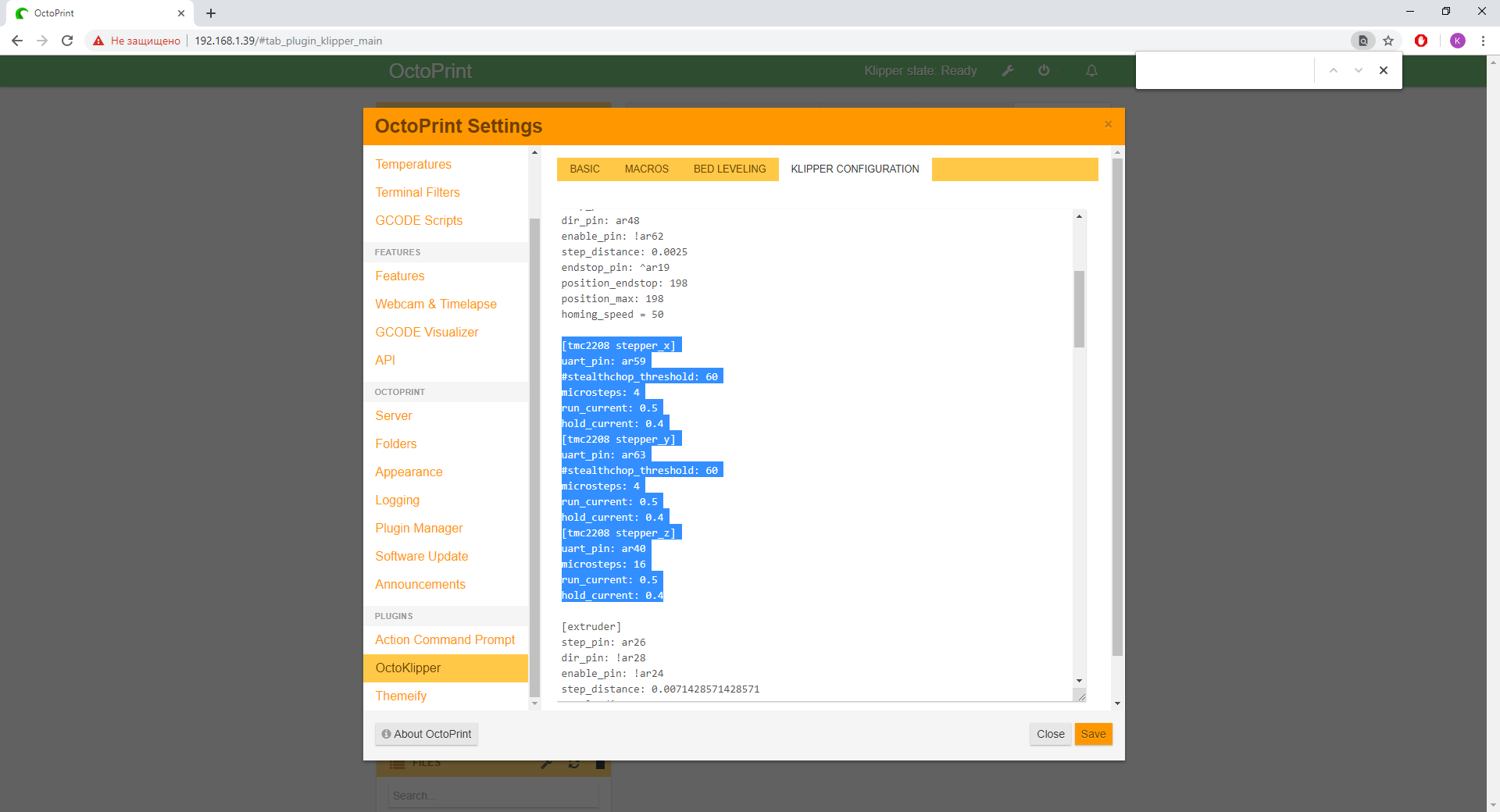The image size is (1500, 812).
Task: Open the Chrome profile avatar icon
Action: pos(1457,41)
